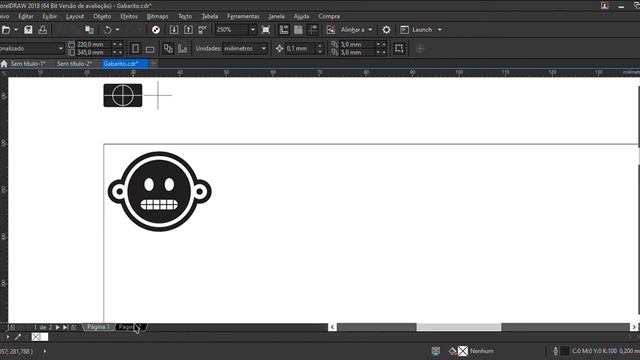Click the nudge distance stepper arrows
Image resolution: width=640 pixels, height=360 pixels.
[320, 49]
